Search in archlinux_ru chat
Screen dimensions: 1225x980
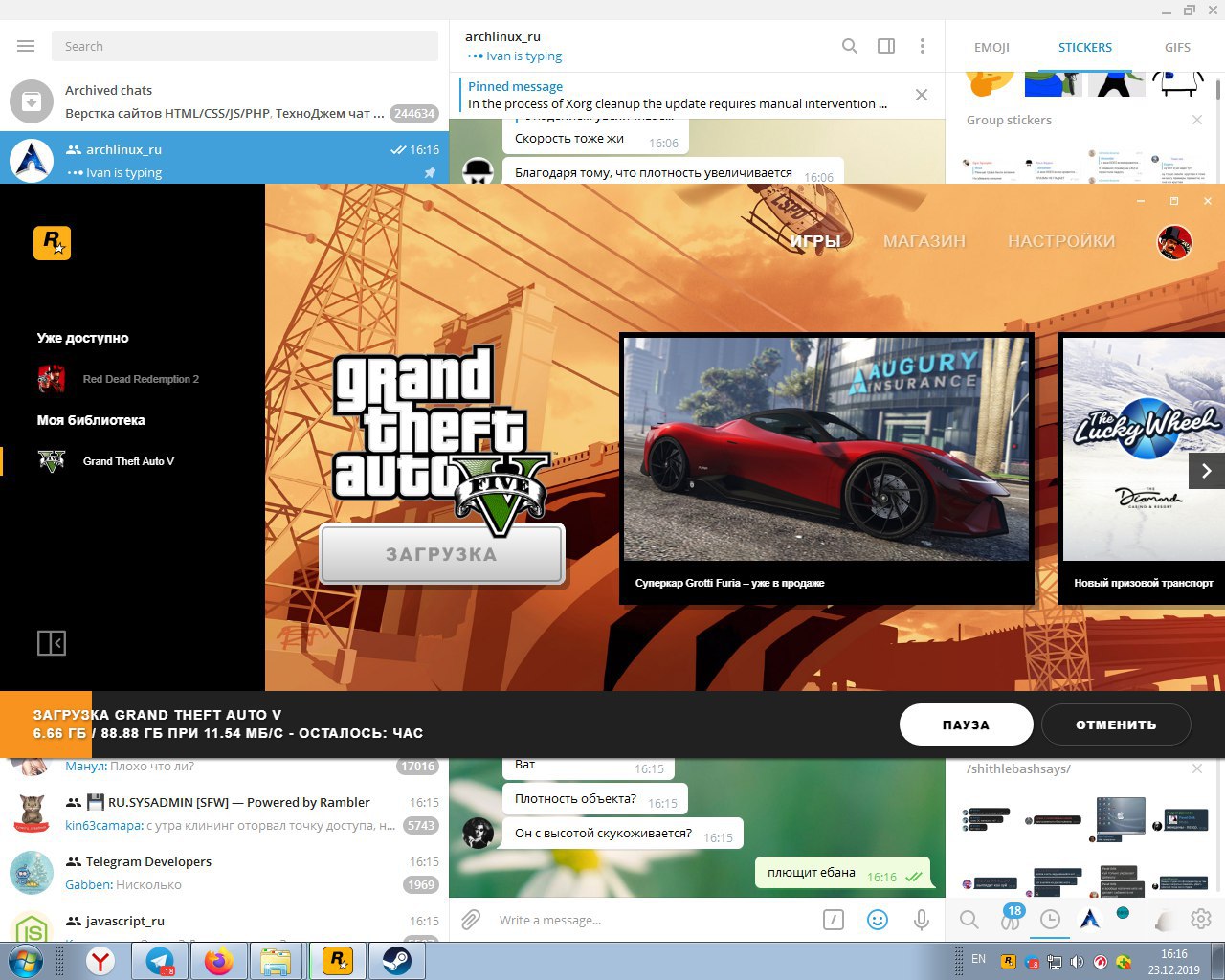[849, 46]
